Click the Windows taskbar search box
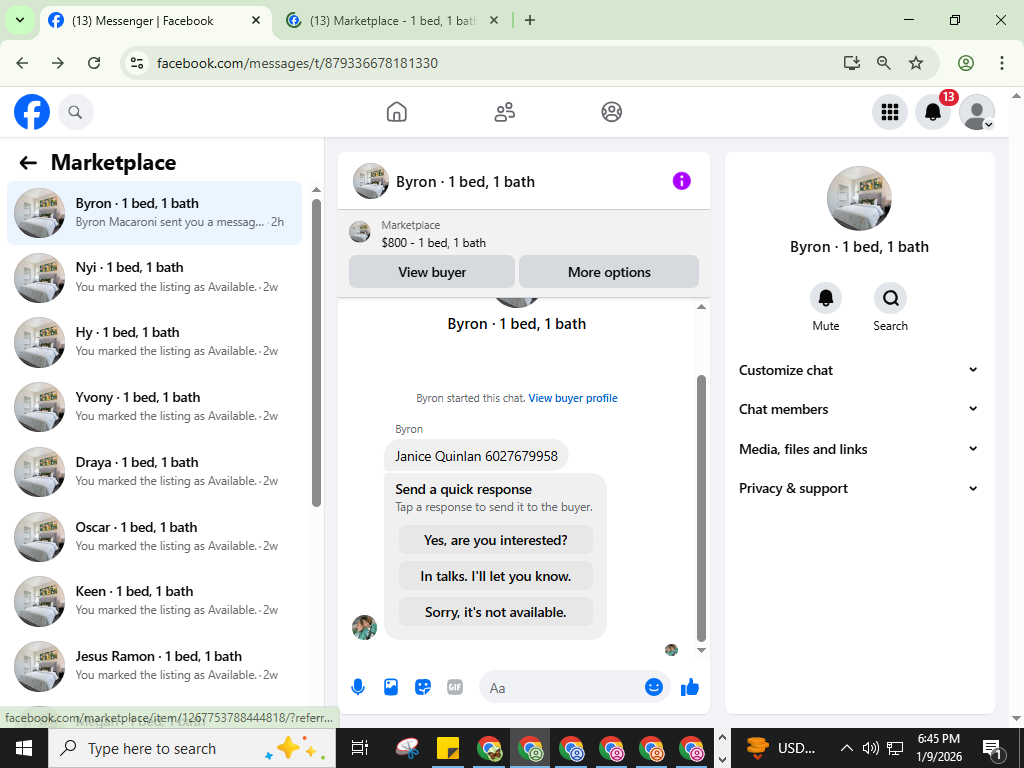The width and height of the screenshot is (1024, 768). pos(192,748)
